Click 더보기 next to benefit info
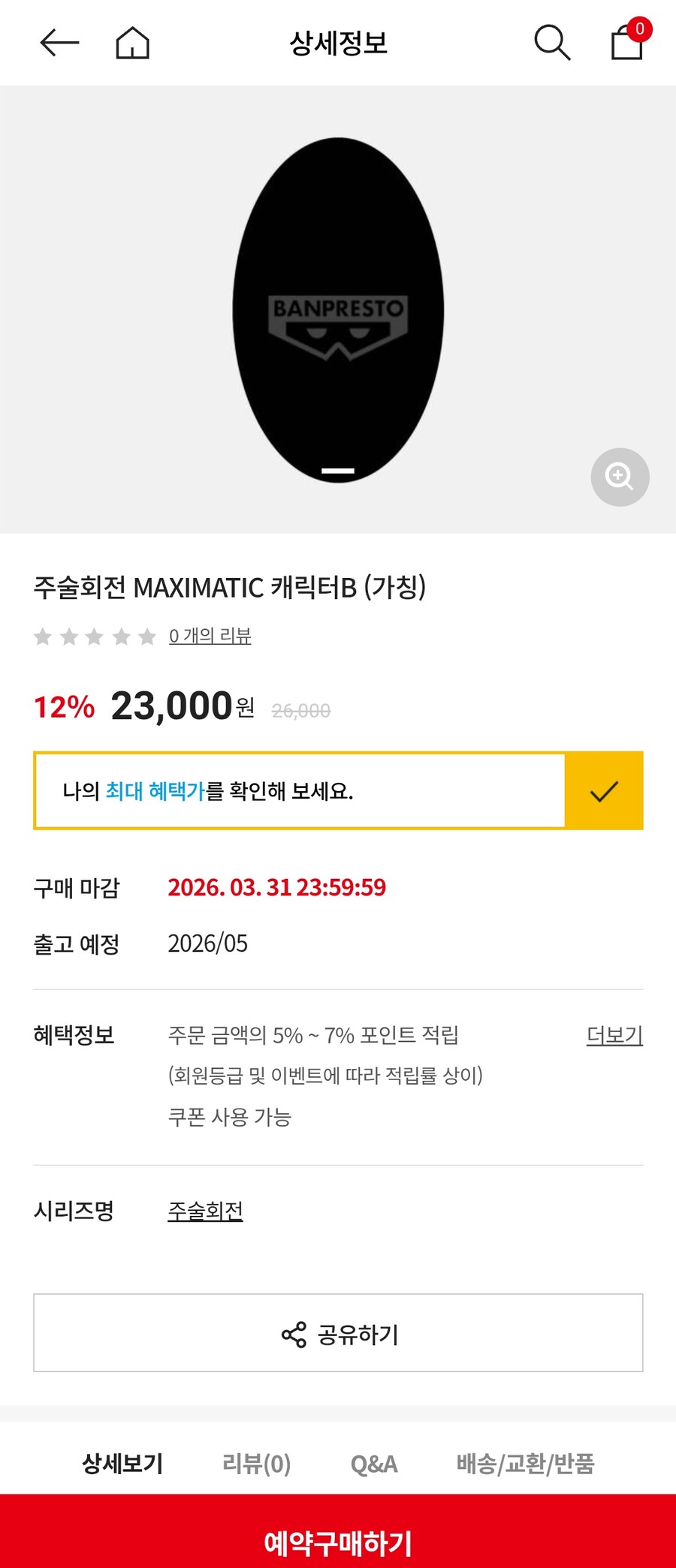The width and height of the screenshot is (676, 1568). click(x=614, y=1035)
